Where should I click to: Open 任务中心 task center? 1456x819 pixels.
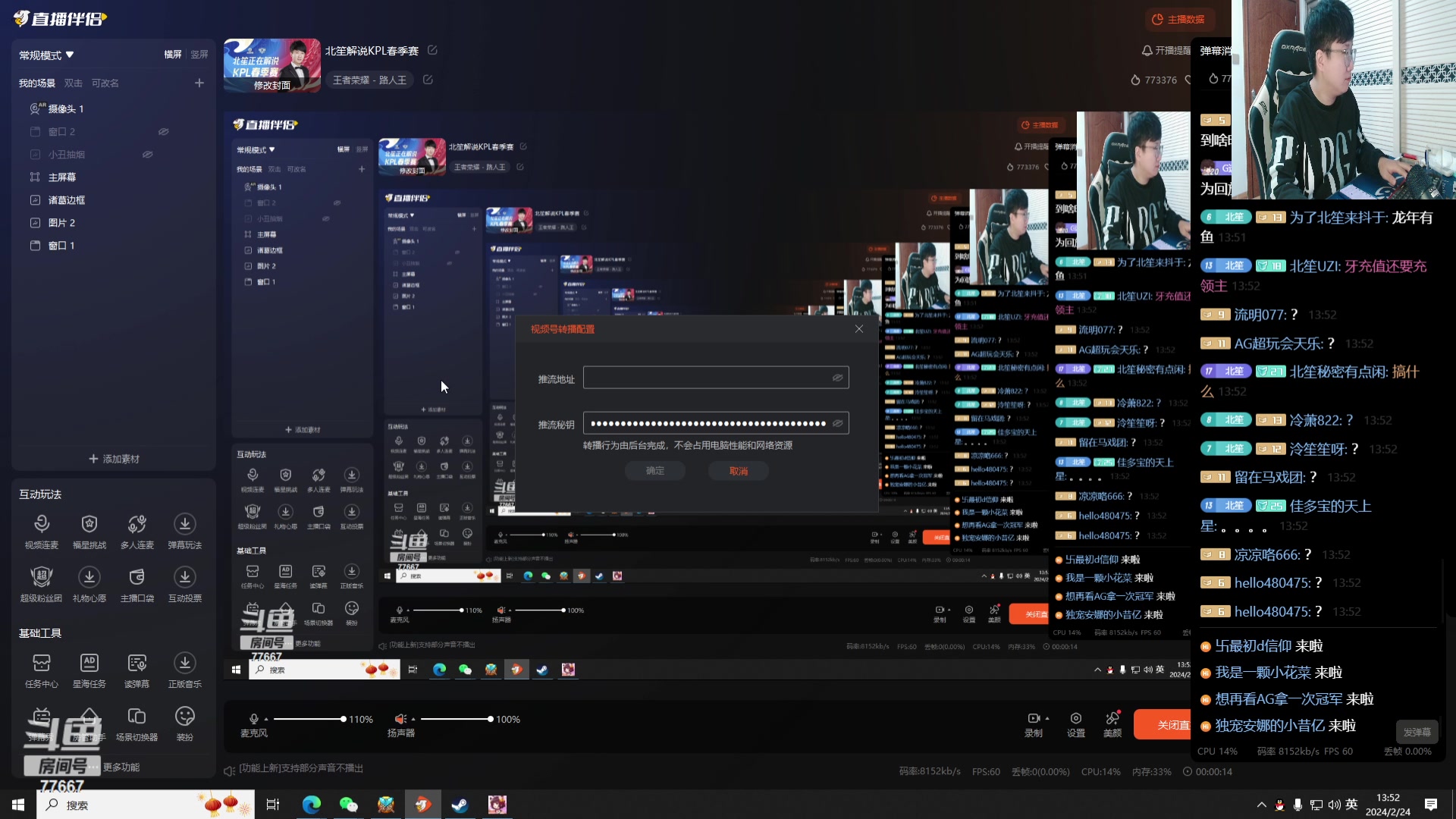click(42, 664)
